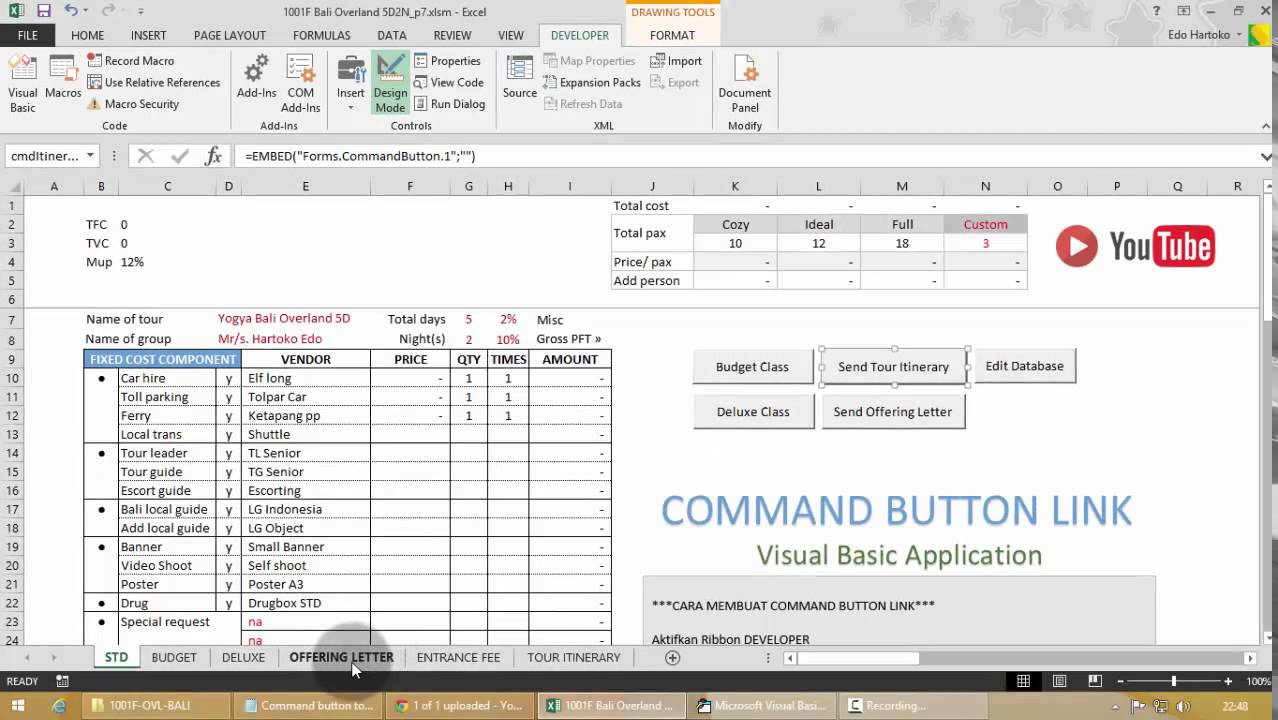This screenshot has width=1278, height=720.
Task: Click the Budget Class button
Action: [x=752, y=367]
